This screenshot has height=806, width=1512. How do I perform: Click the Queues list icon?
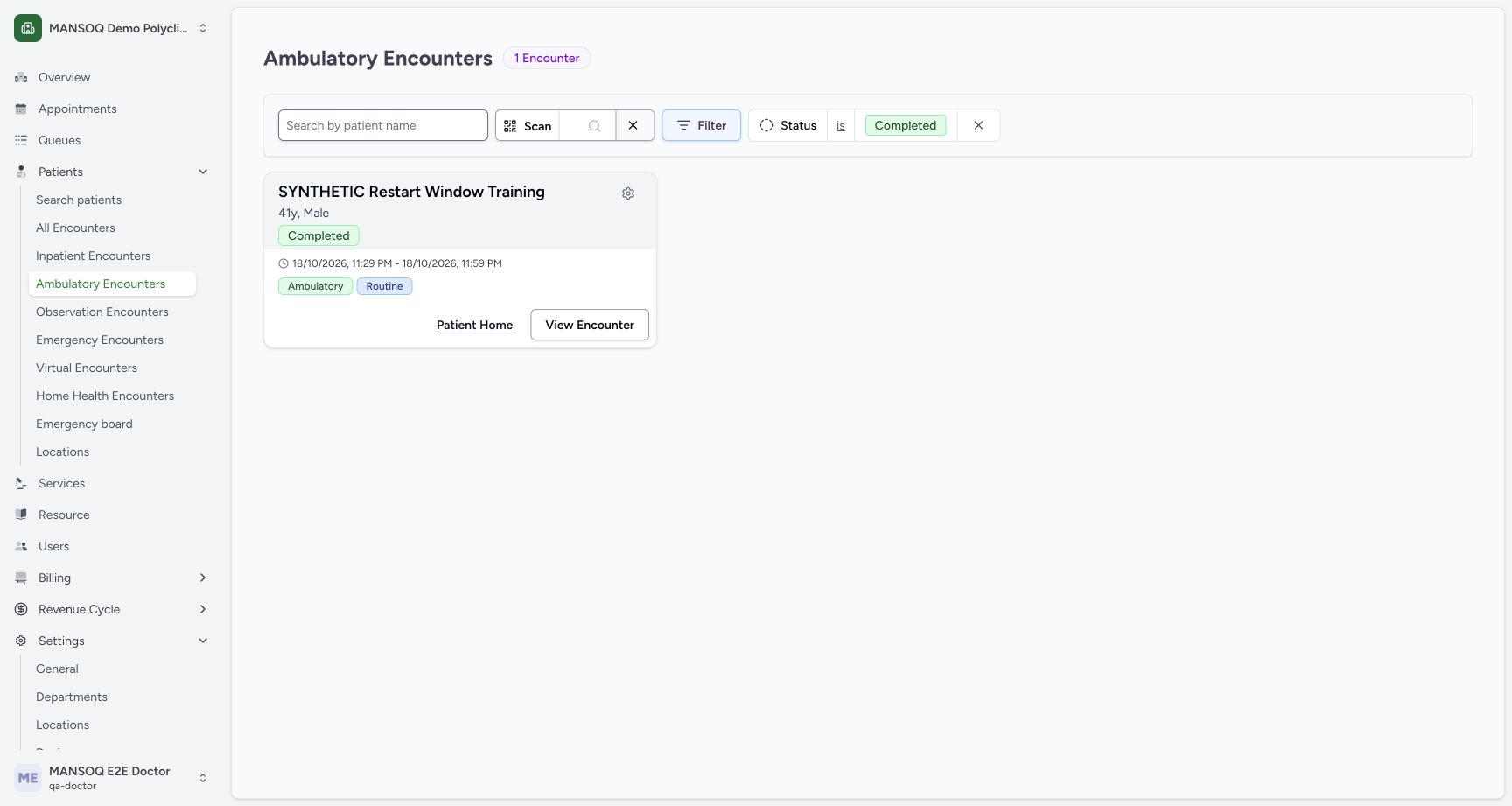pos(21,140)
